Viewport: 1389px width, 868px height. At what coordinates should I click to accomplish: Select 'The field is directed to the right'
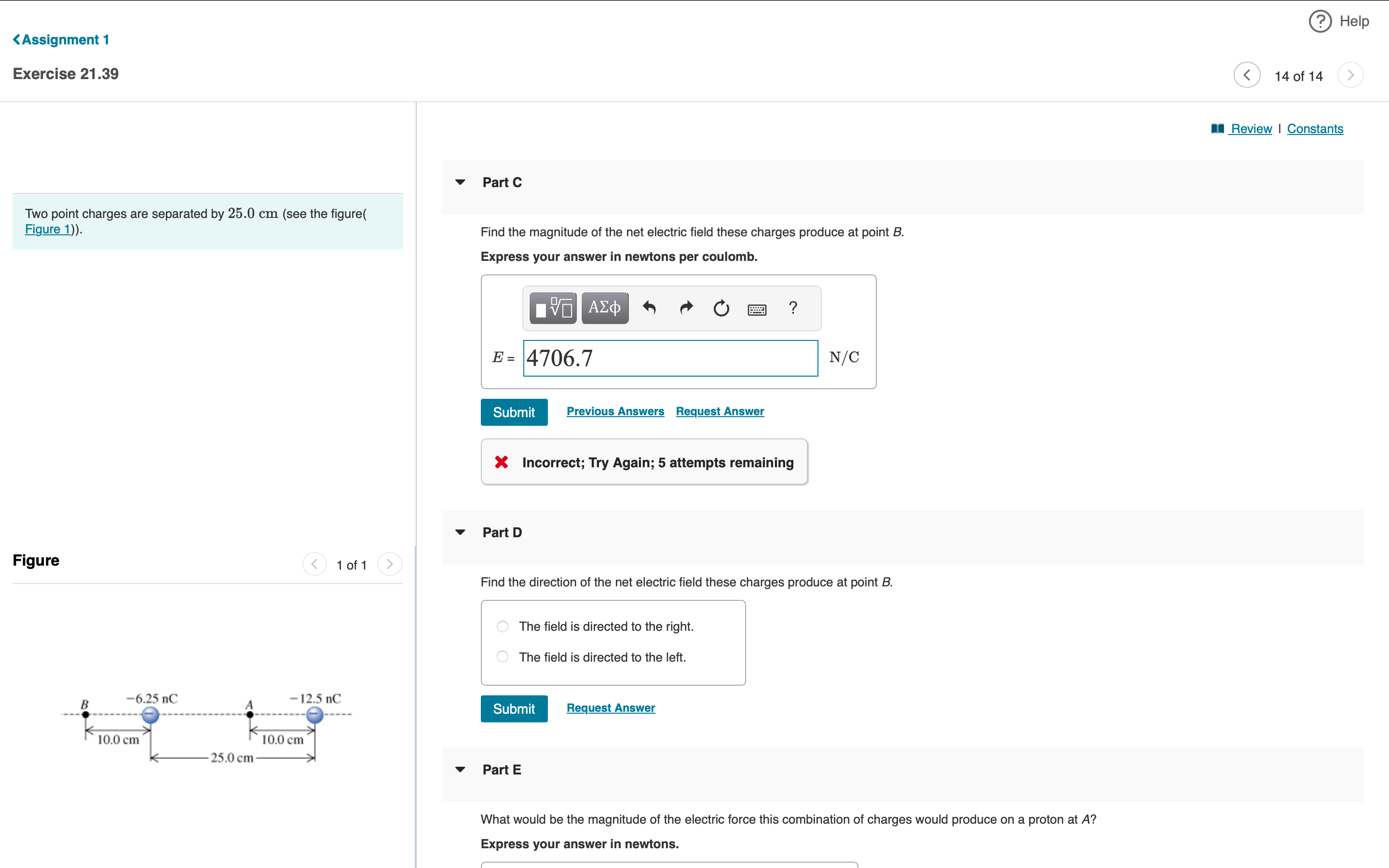[502, 626]
